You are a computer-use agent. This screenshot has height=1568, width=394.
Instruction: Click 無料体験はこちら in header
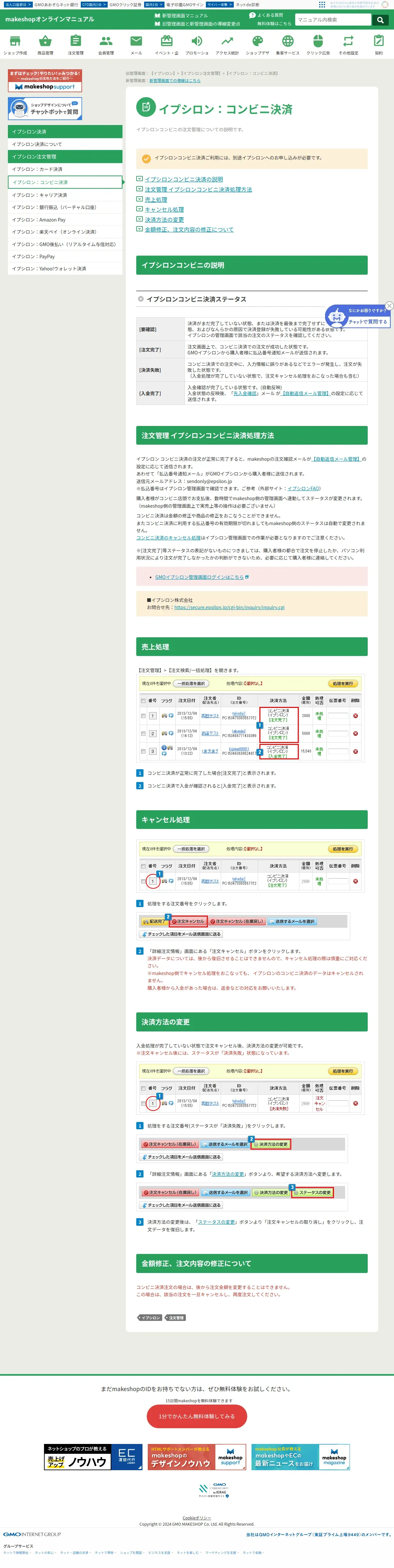tap(274, 24)
